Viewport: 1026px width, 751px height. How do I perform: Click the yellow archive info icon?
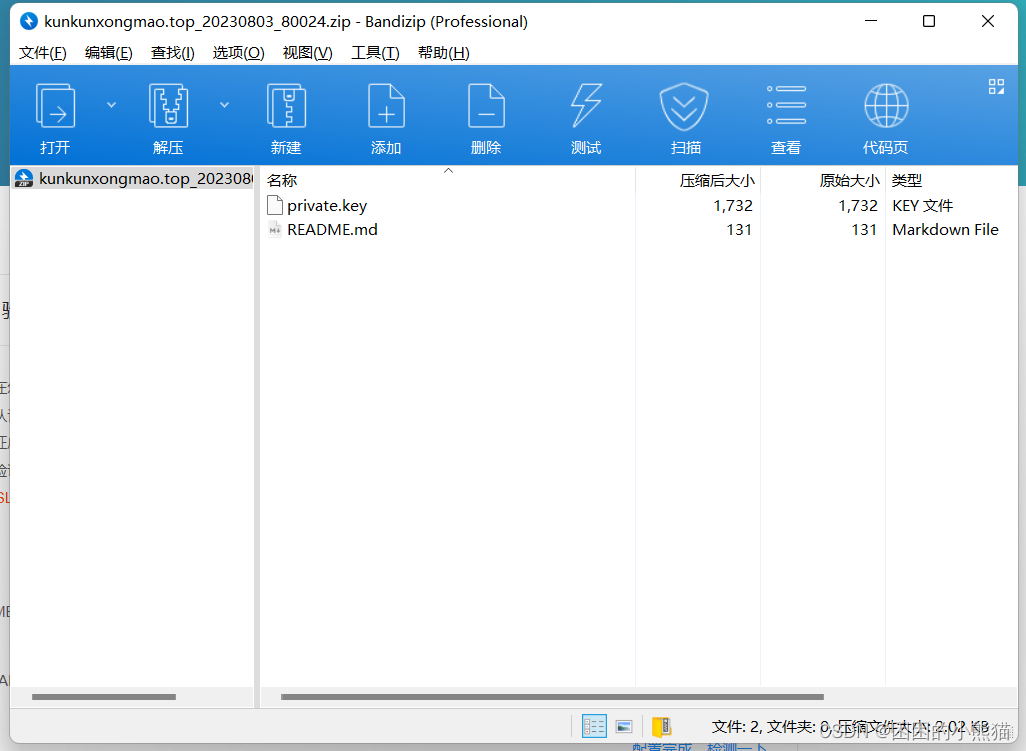[662, 726]
